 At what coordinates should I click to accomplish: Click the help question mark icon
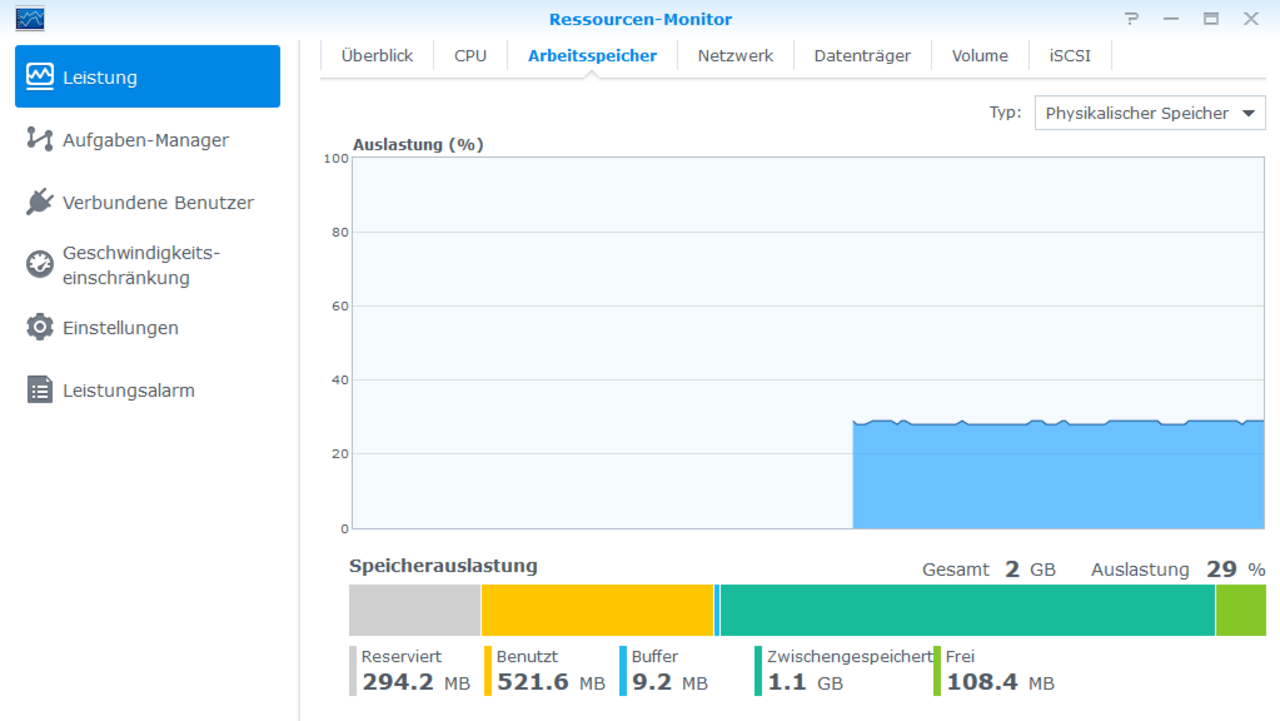(1132, 19)
